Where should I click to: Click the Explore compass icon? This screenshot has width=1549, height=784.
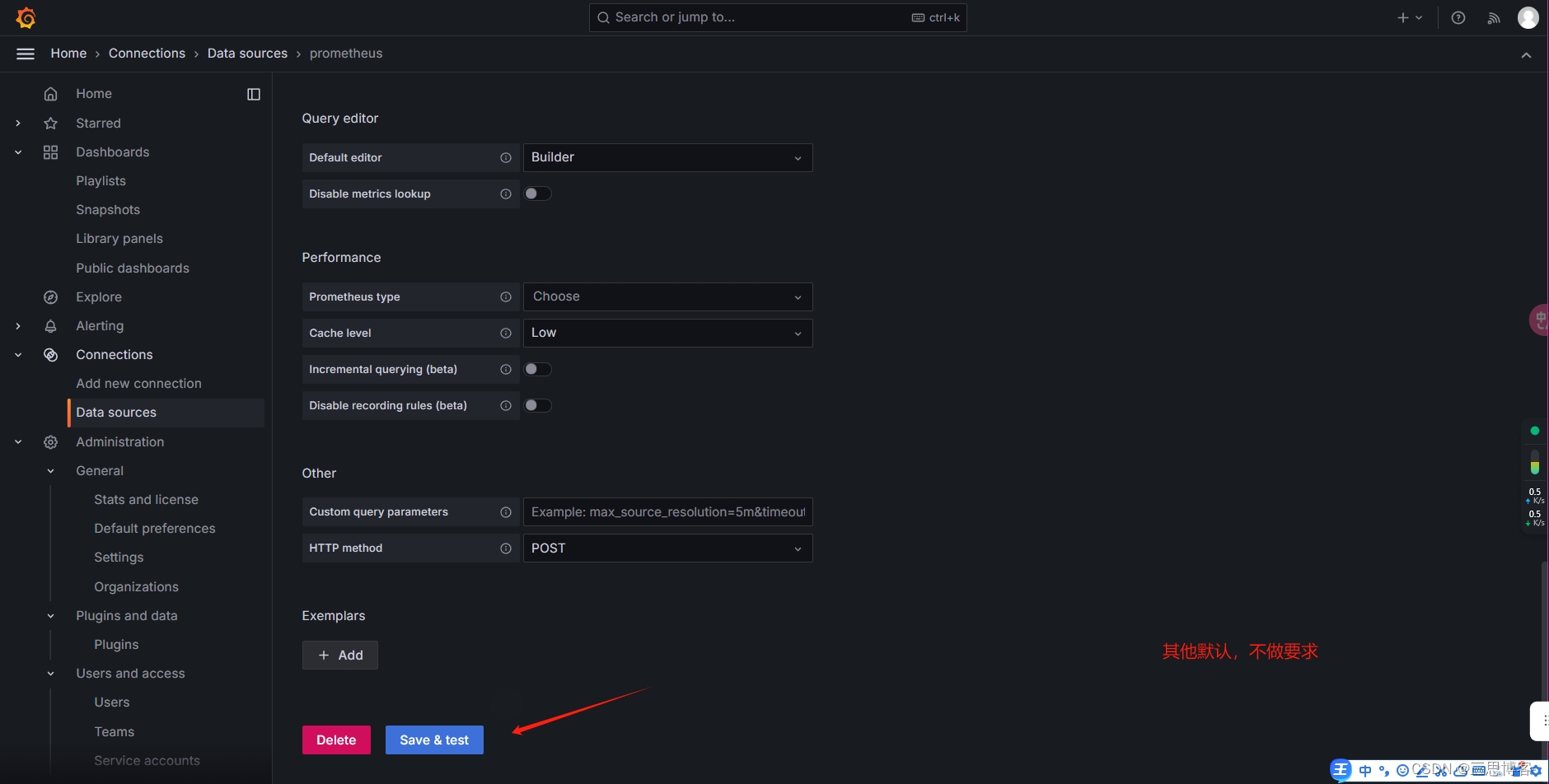[50, 297]
